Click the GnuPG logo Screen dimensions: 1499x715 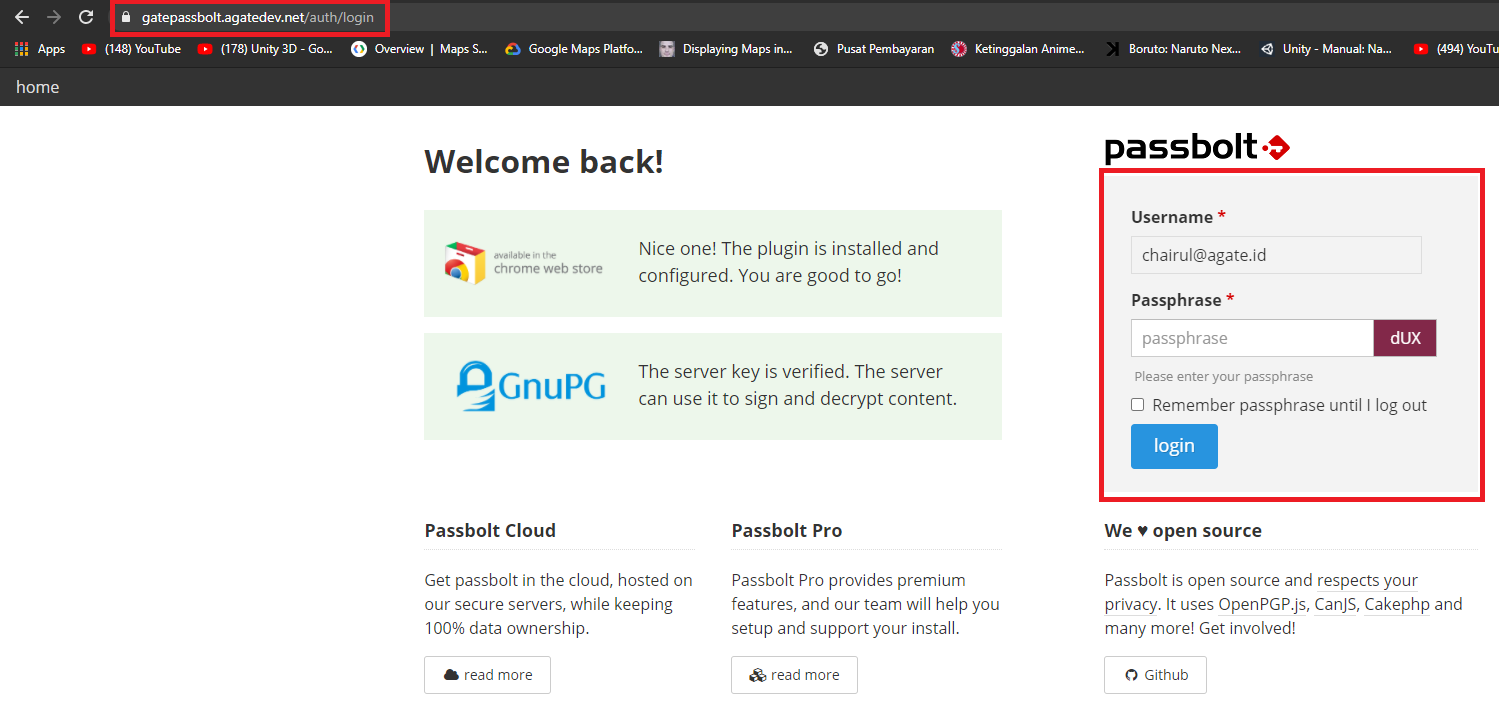click(x=531, y=386)
